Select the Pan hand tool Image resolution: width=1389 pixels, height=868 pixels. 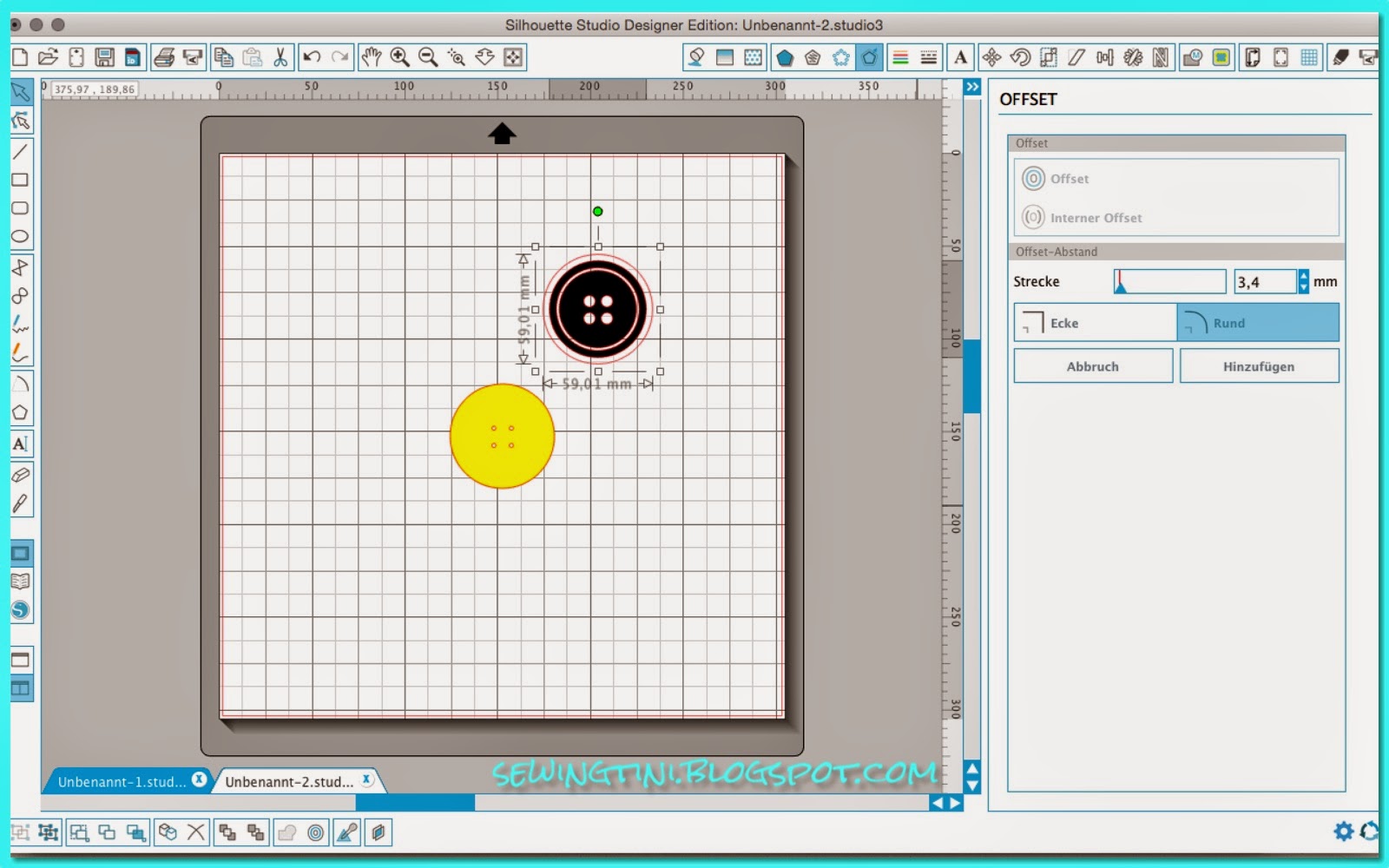[x=371, y=56]
